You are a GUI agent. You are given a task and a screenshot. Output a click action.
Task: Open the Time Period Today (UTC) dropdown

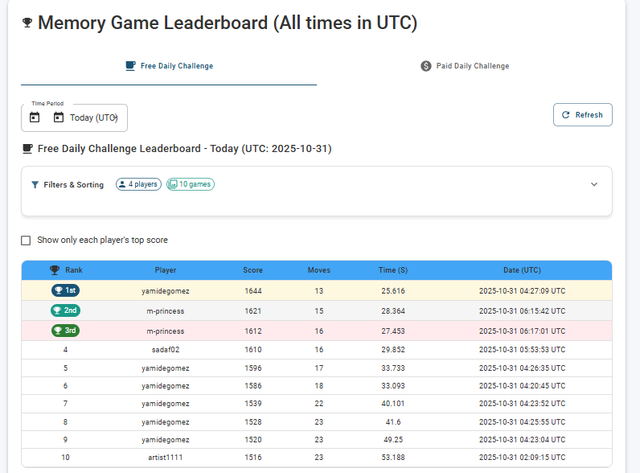74,118
